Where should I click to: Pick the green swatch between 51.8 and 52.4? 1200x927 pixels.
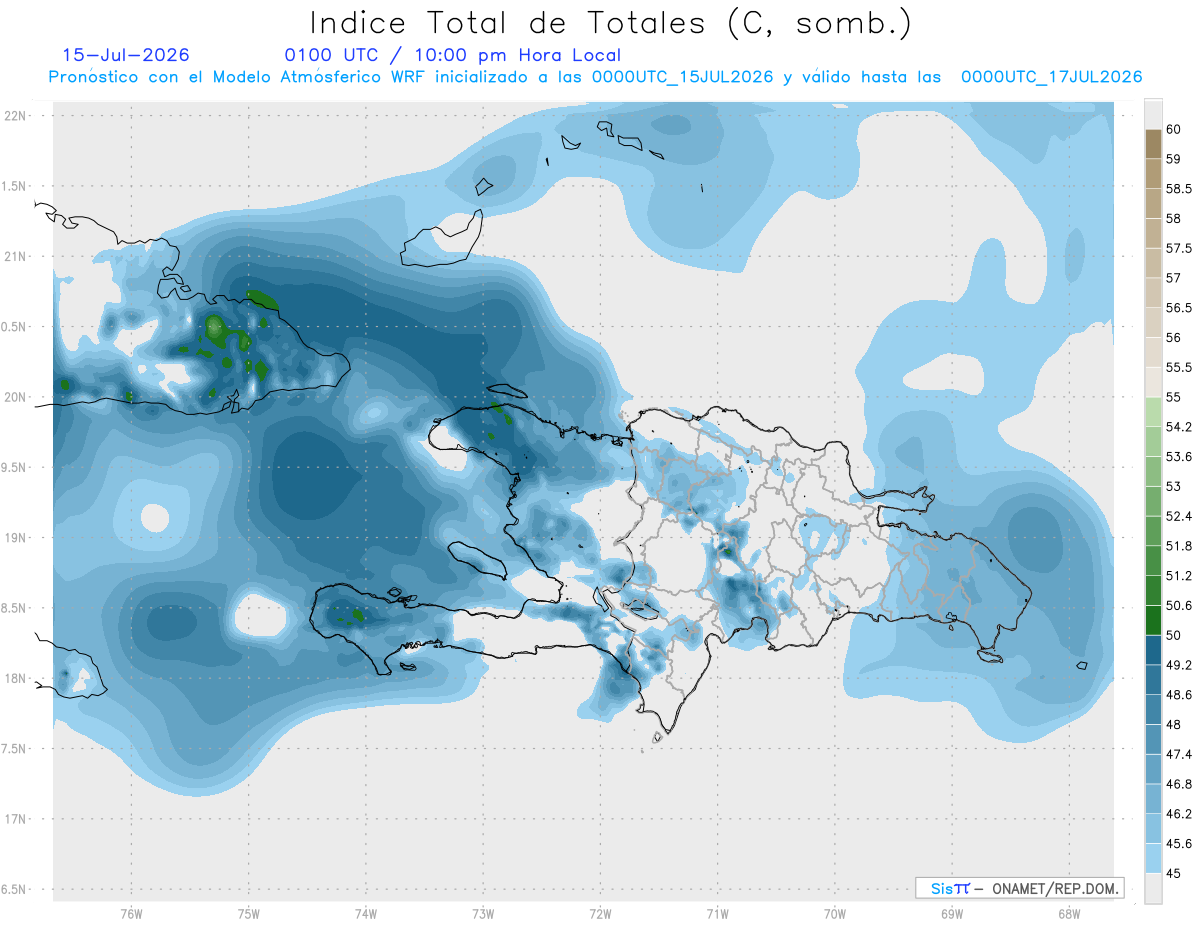coord(1152,531)
